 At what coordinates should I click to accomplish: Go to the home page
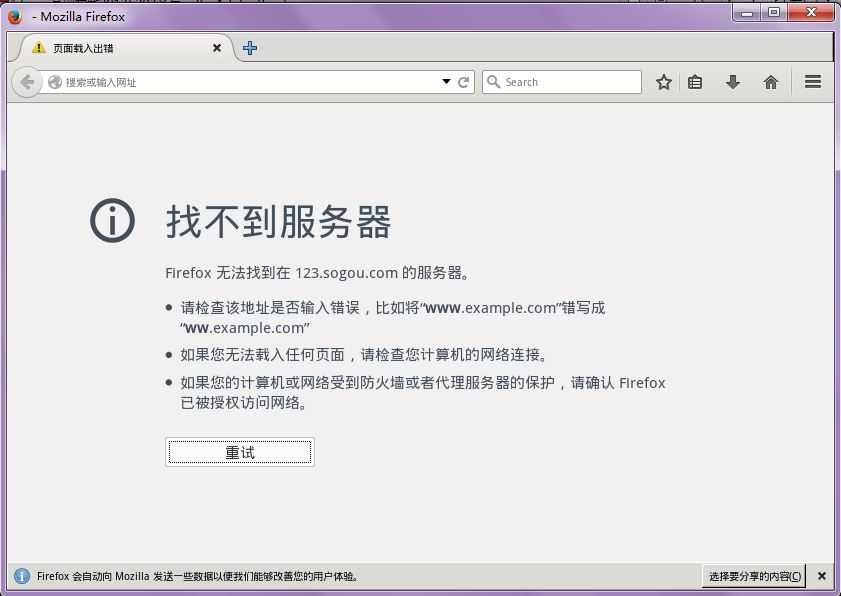[771, 82]
